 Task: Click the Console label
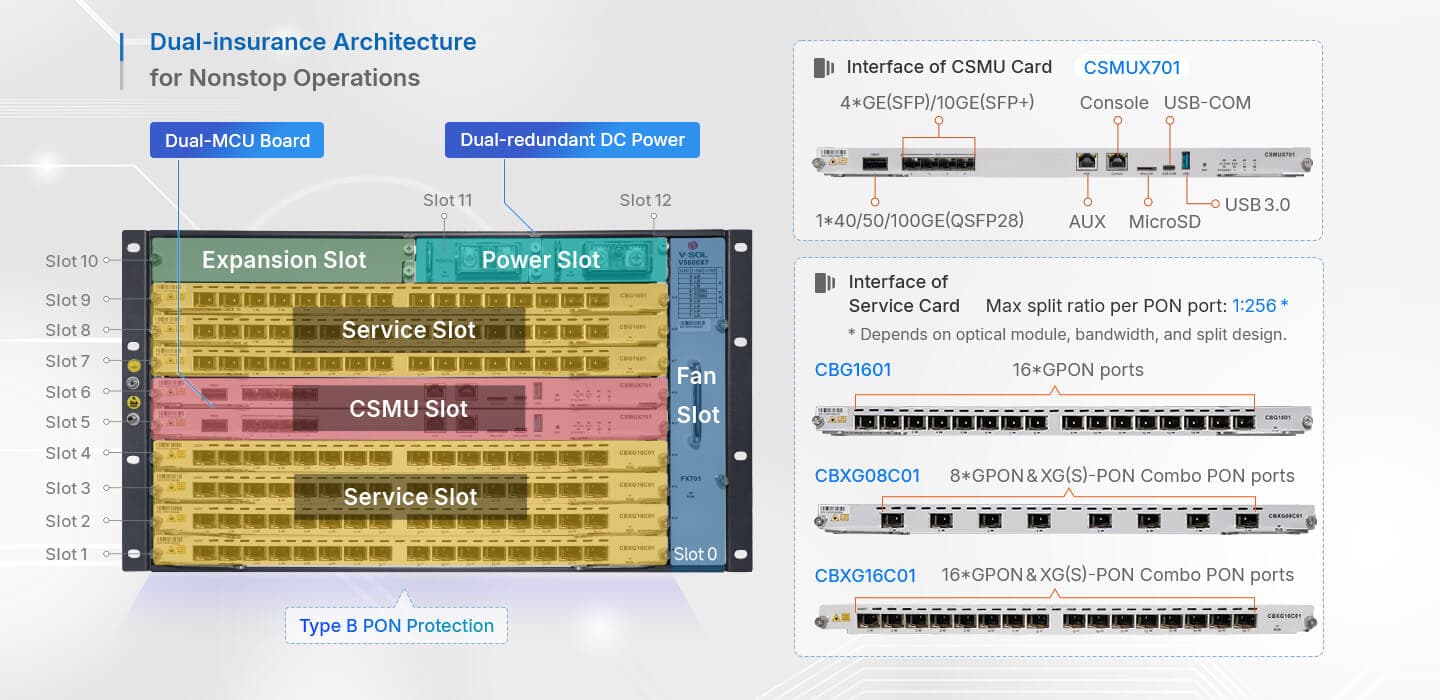point(1114,103)
